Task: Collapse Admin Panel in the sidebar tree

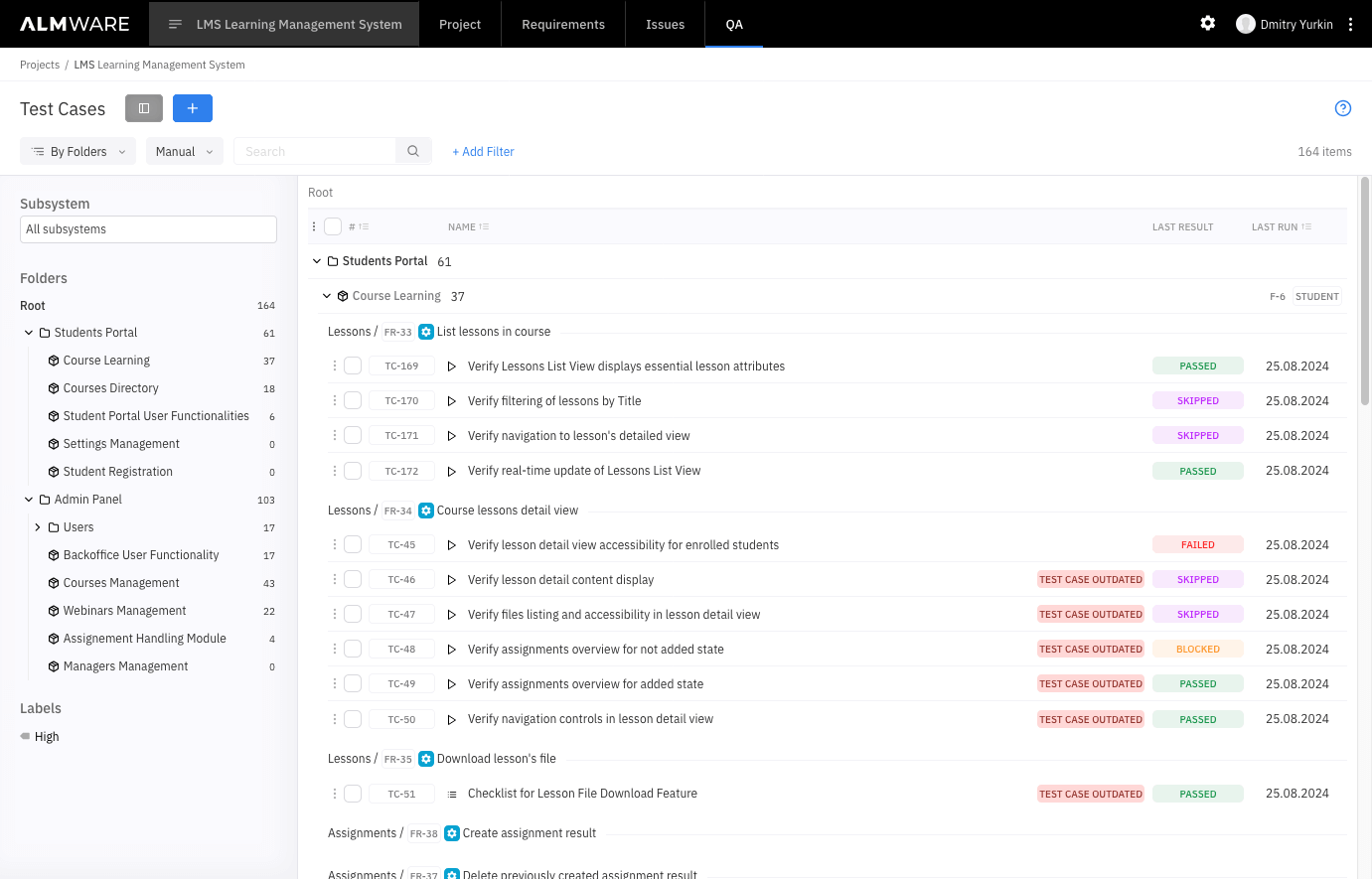Action: [x=29, y=500]
